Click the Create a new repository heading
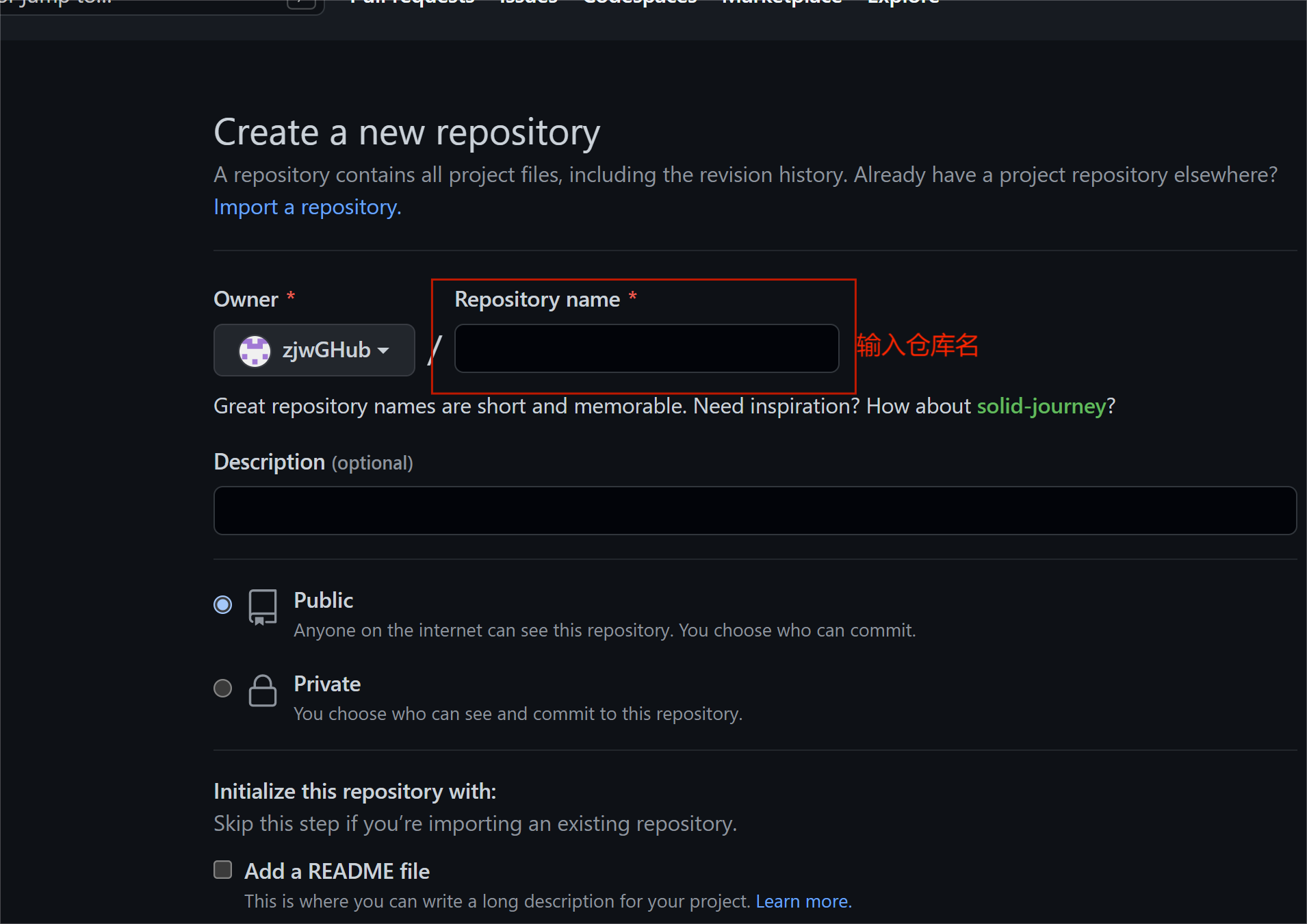The height and width of the screenshot is (924, 1307). tap(406, 132)
